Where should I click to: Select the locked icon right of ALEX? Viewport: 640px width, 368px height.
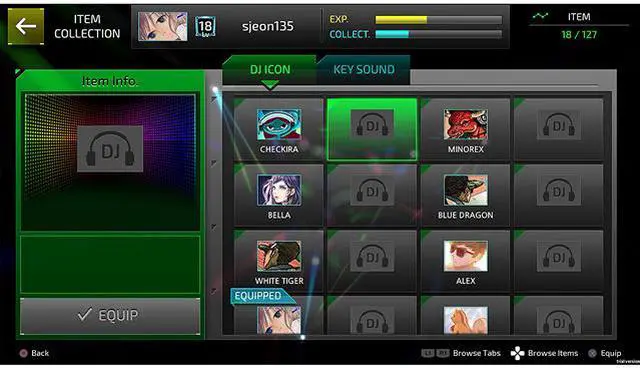tap(558, 261)
